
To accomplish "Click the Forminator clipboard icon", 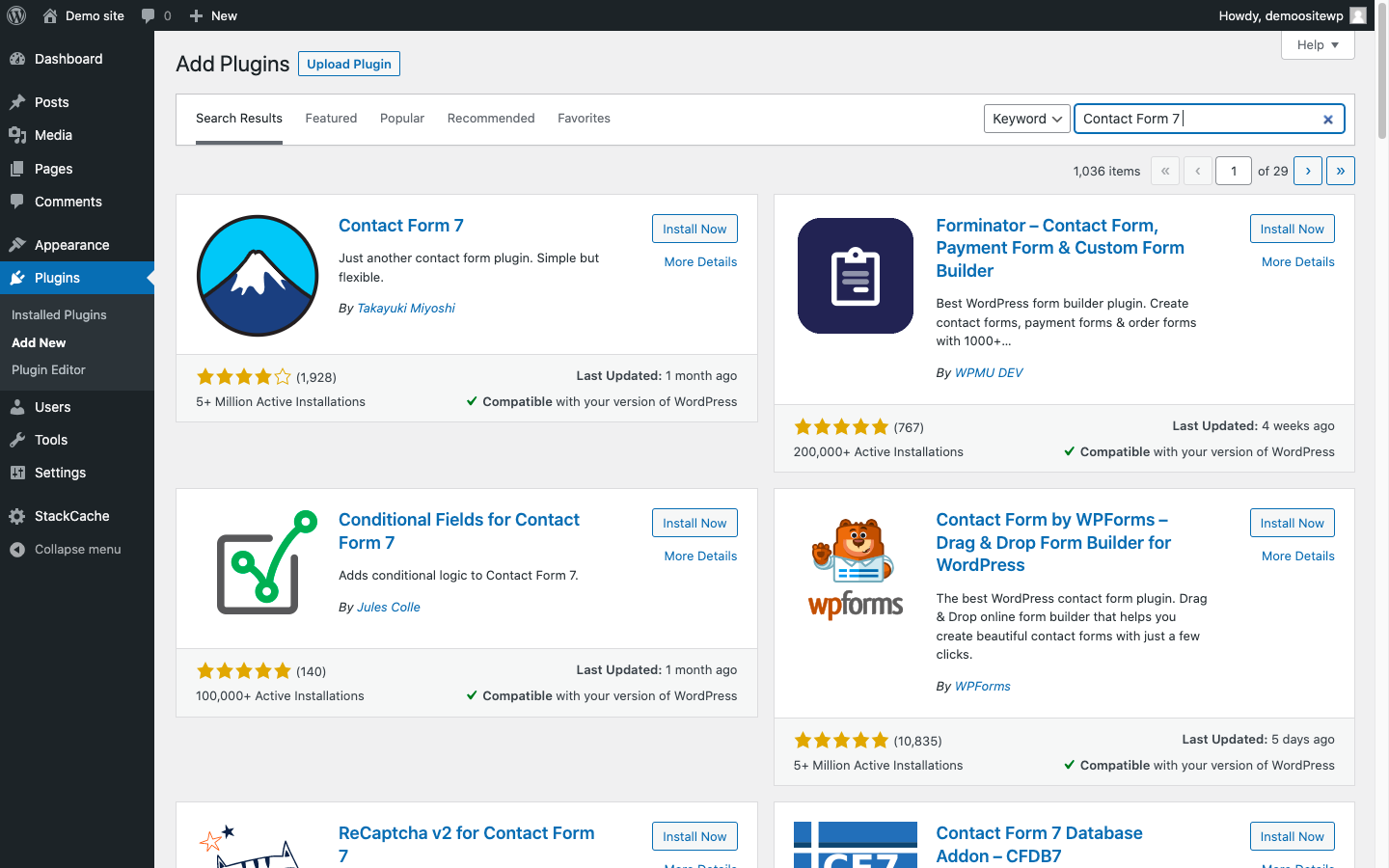I will pyautogui.click(x=856, y=276).
